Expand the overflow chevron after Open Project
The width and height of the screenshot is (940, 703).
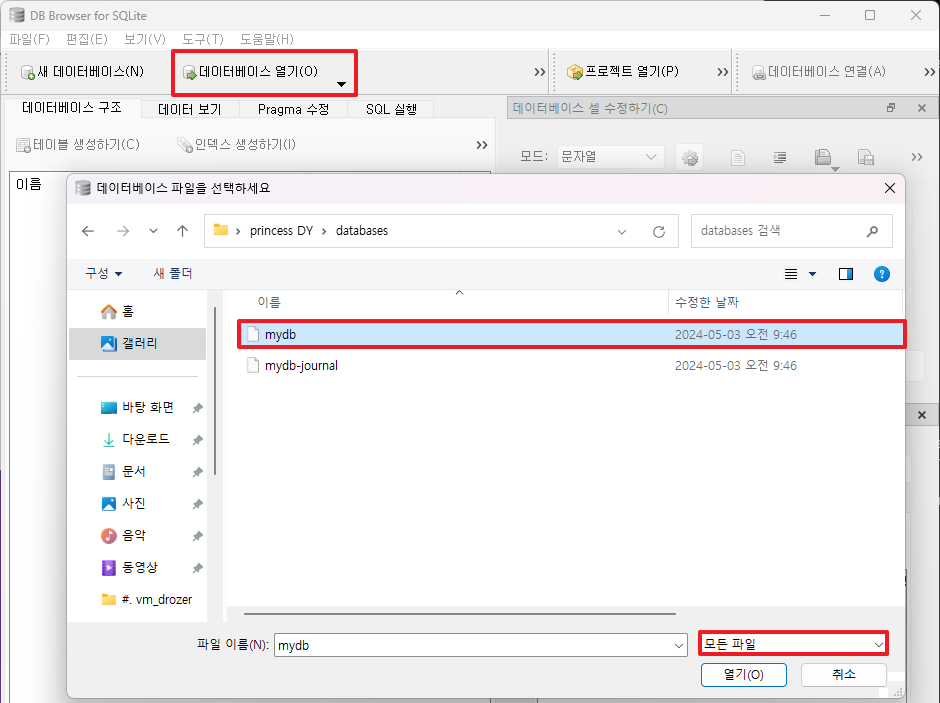(722, 72)
